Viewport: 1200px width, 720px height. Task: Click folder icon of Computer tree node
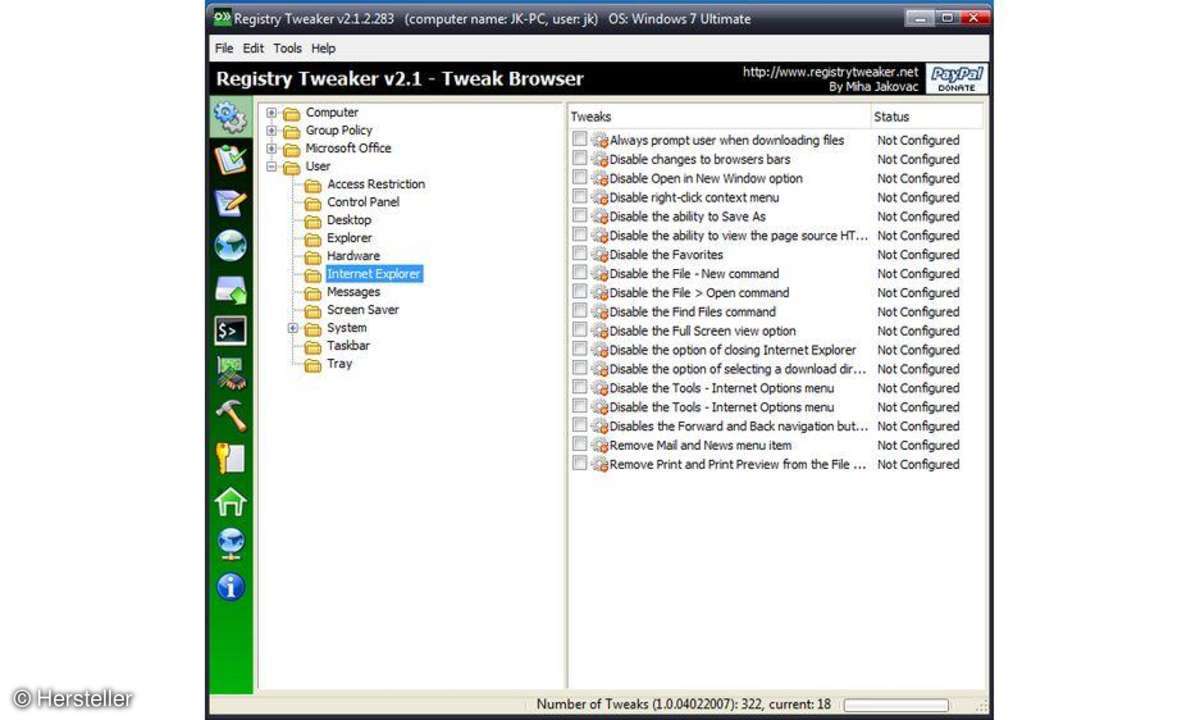coord(292,113)
